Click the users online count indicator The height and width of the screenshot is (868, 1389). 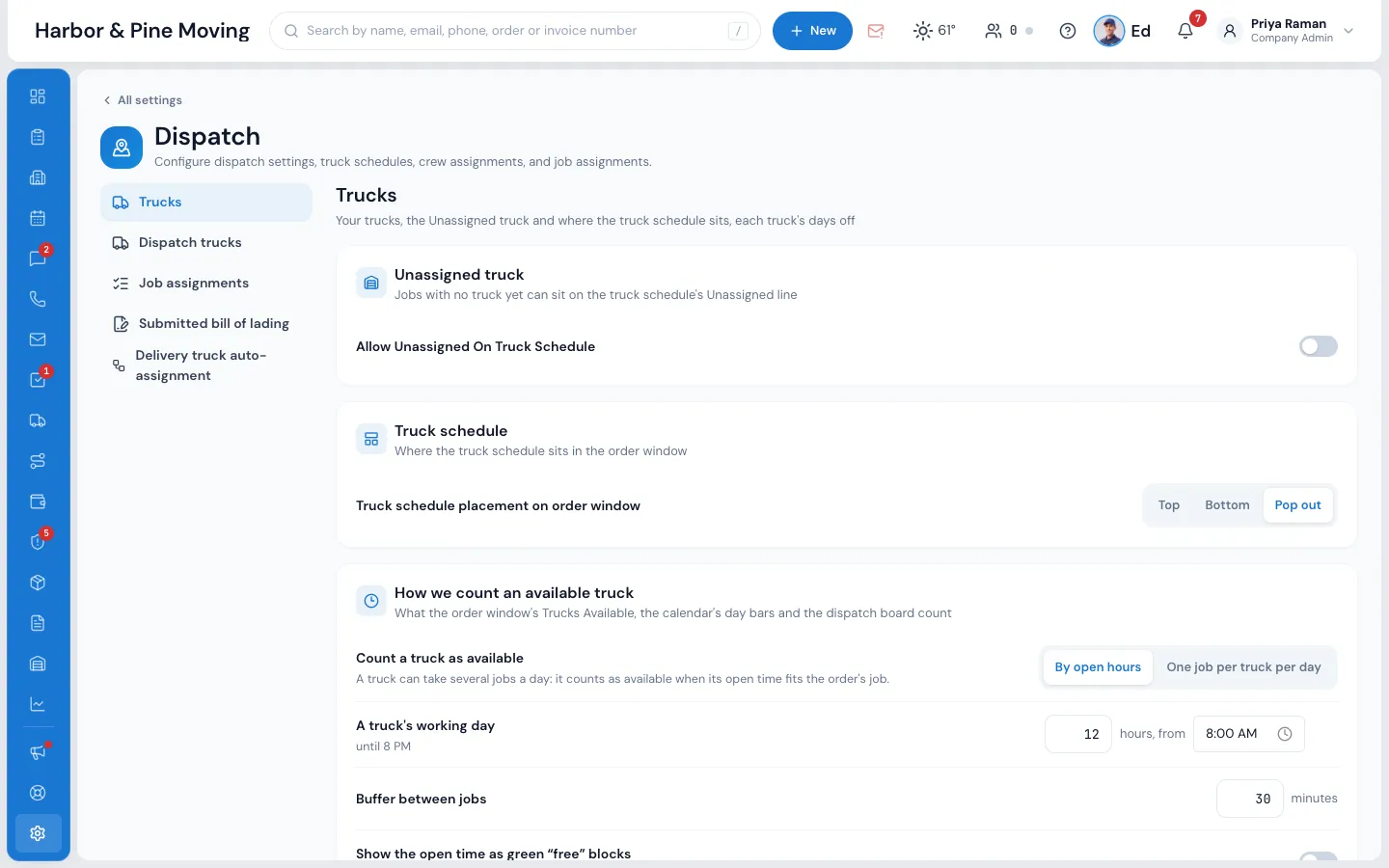1008,31
